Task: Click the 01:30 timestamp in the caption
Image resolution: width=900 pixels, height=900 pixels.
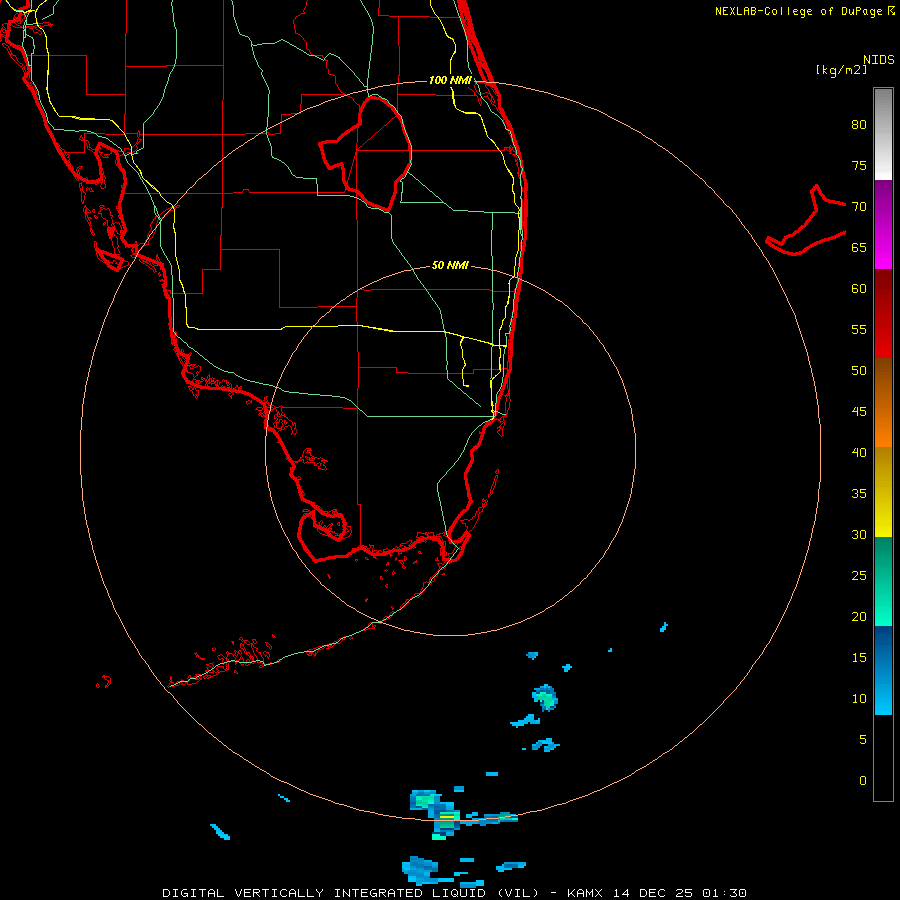Action: pyautogui.click(x=725, y=893)
